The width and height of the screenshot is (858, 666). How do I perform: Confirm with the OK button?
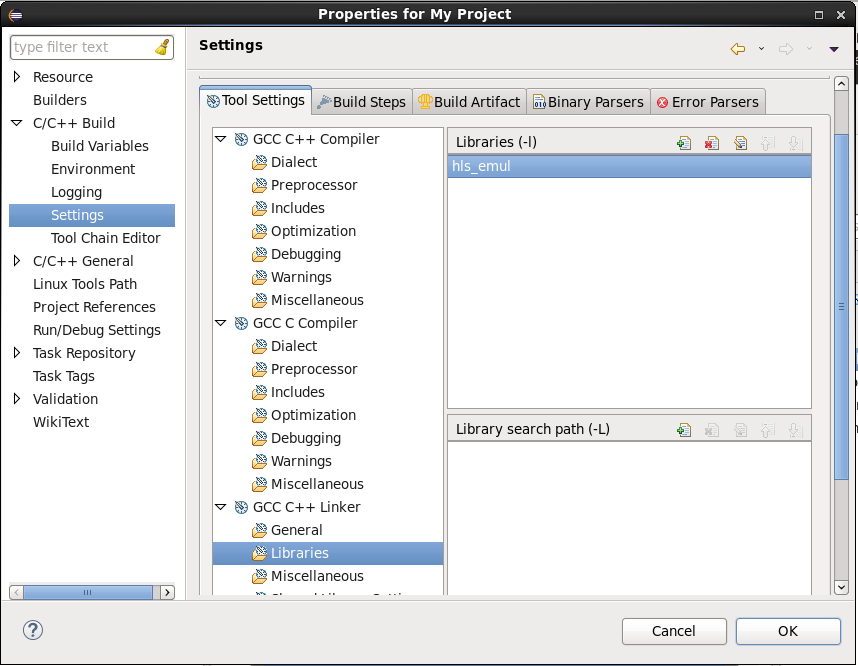pyautogui.click(x=788, y=631)
